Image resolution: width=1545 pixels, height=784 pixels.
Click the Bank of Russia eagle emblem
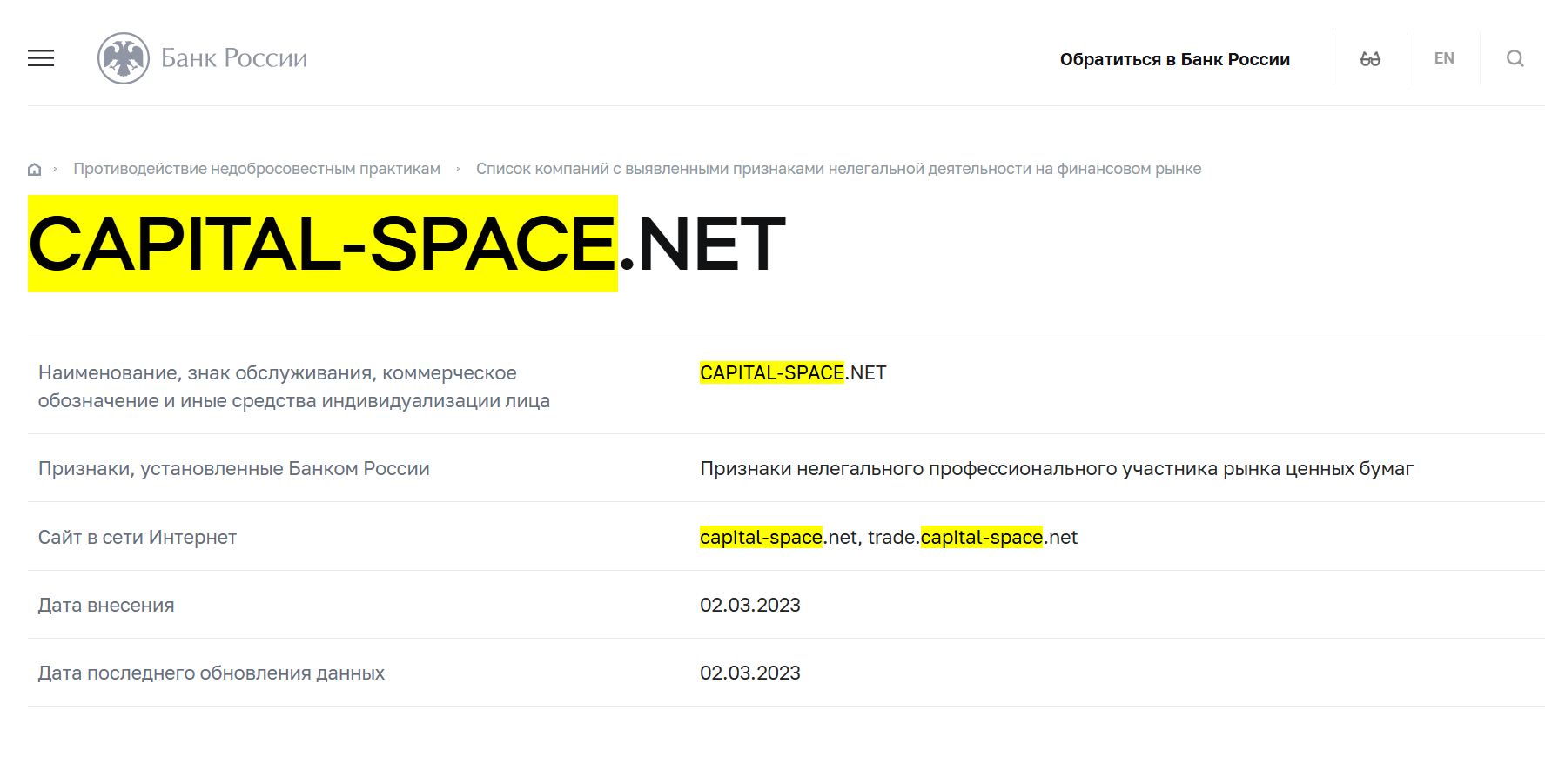(x=123, y=57)
